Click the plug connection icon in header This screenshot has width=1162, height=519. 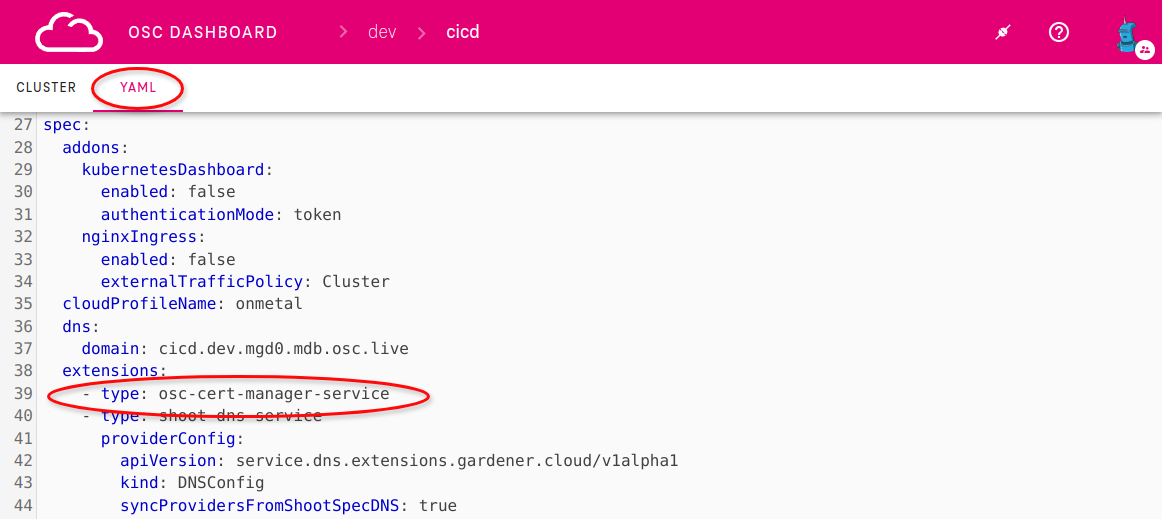[x=1003, y=32]
